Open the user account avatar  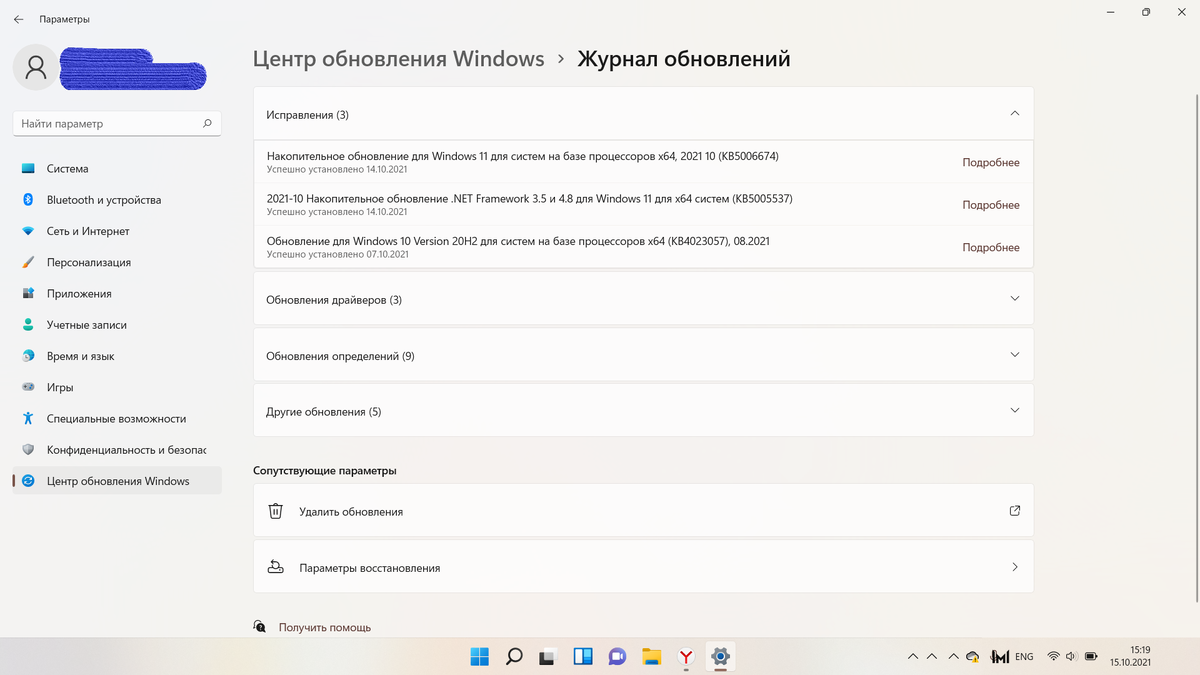click(36, 67)
